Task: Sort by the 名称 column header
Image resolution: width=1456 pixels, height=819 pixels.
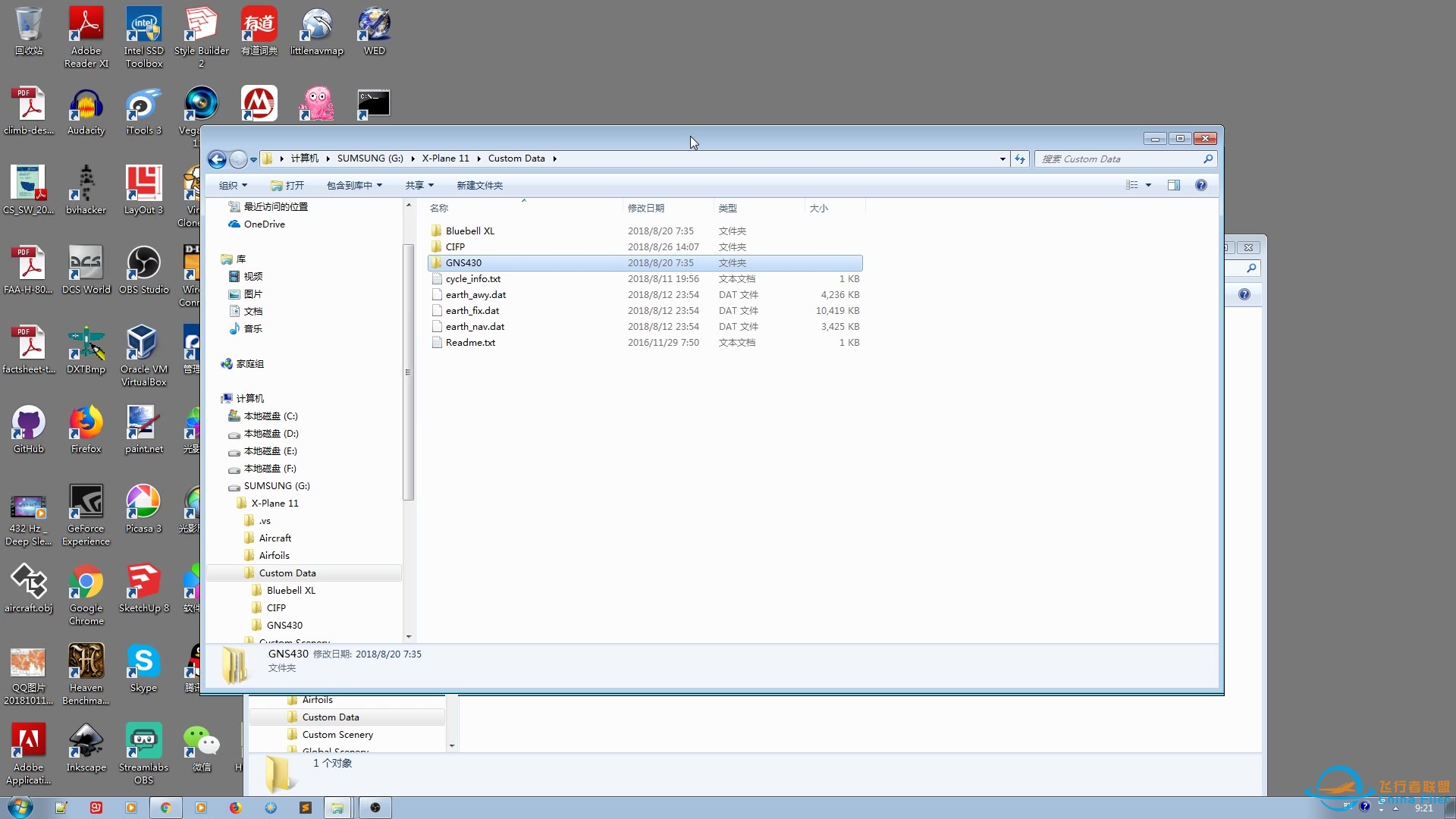Action: [523, 208]
